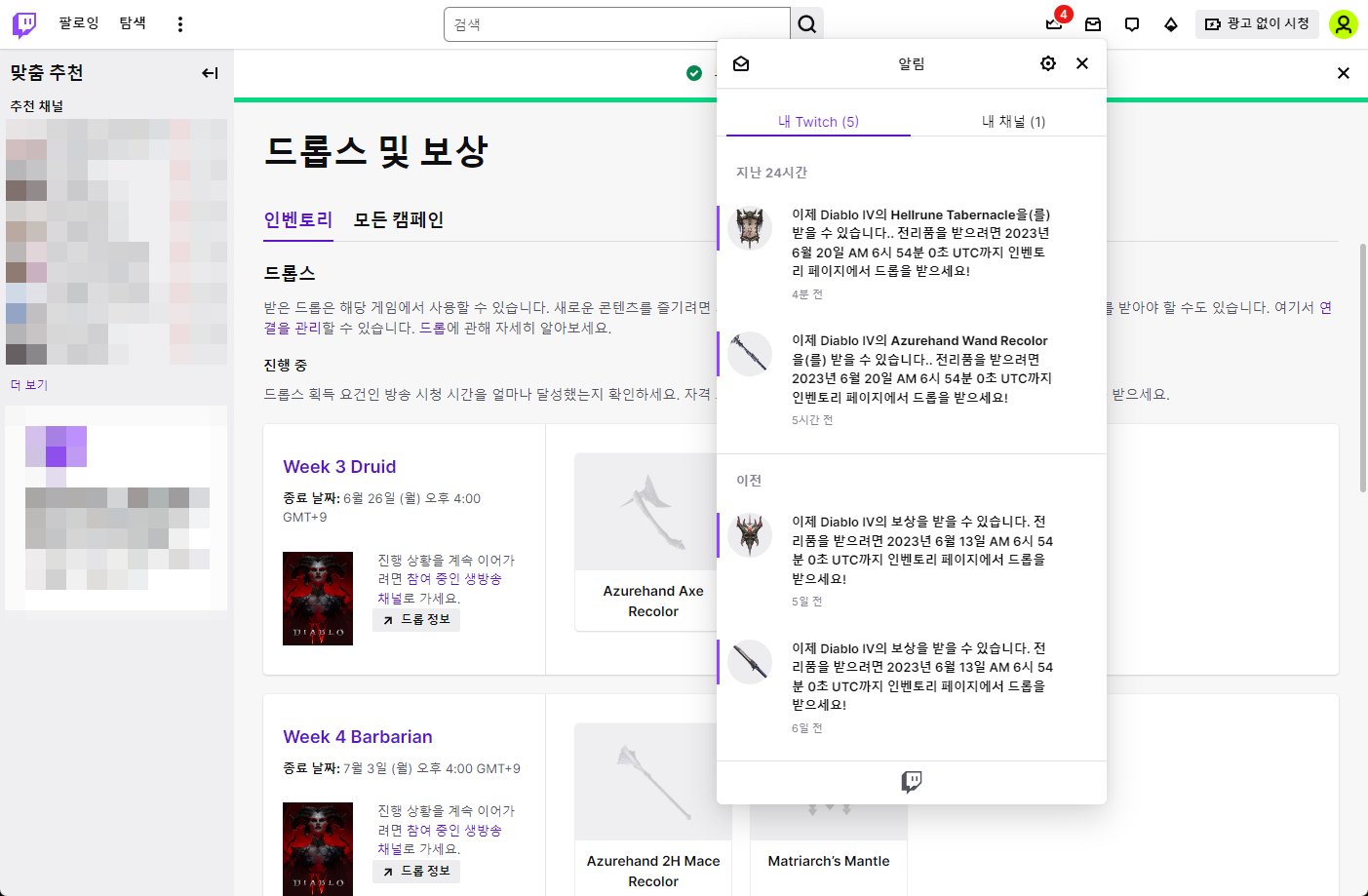Switch to the 내 Twitch (5) tab
The height and width of the screenshot is (896, 1368).
tap(818, 122)
